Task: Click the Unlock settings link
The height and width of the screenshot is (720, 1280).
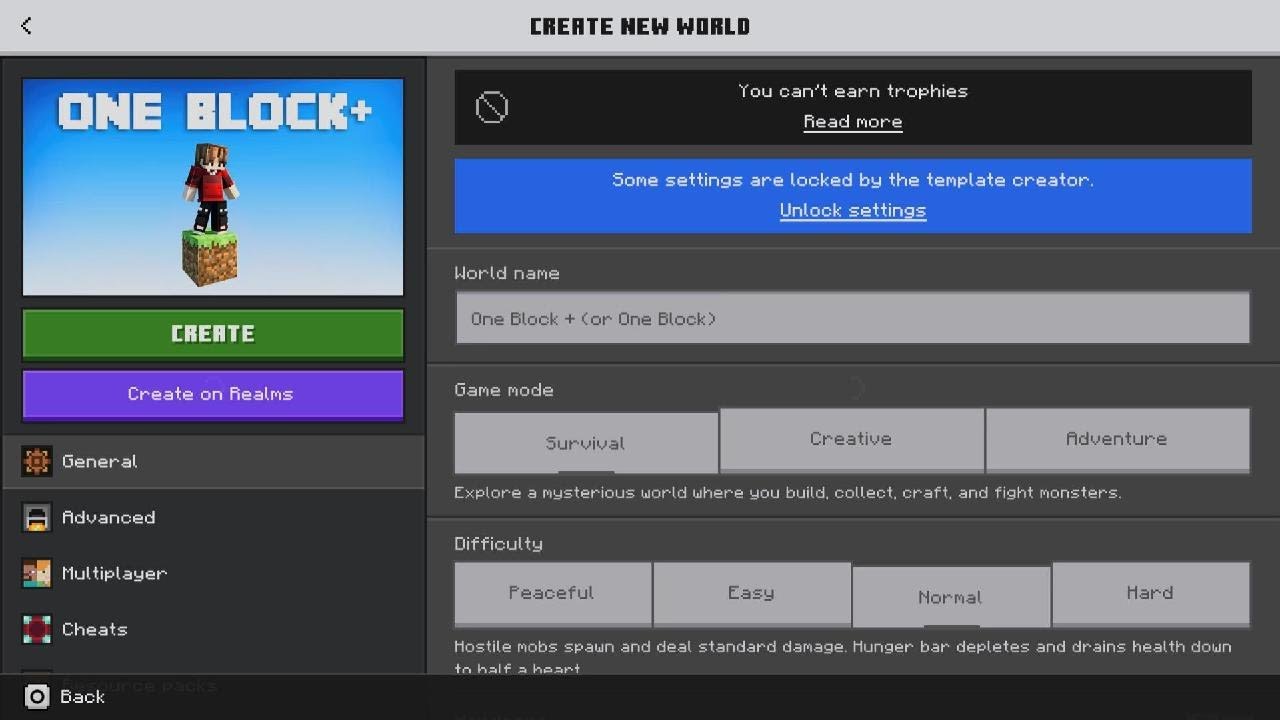Action: 853,211
